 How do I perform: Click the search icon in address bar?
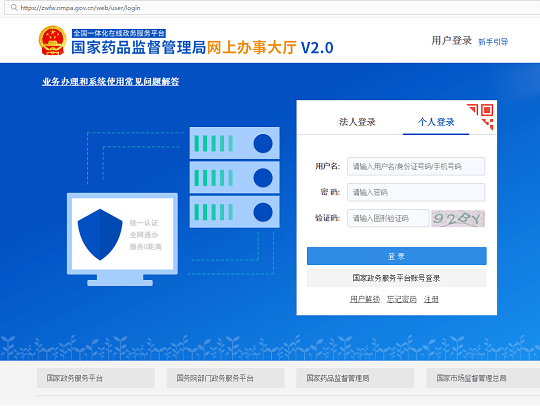[14, 7]
